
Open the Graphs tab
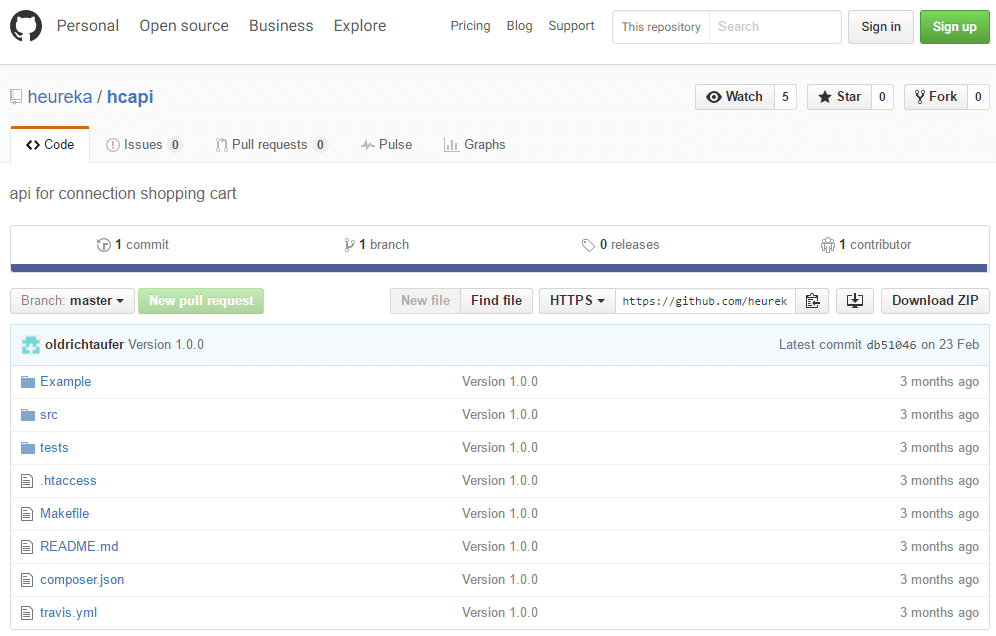tap(474, 145)
